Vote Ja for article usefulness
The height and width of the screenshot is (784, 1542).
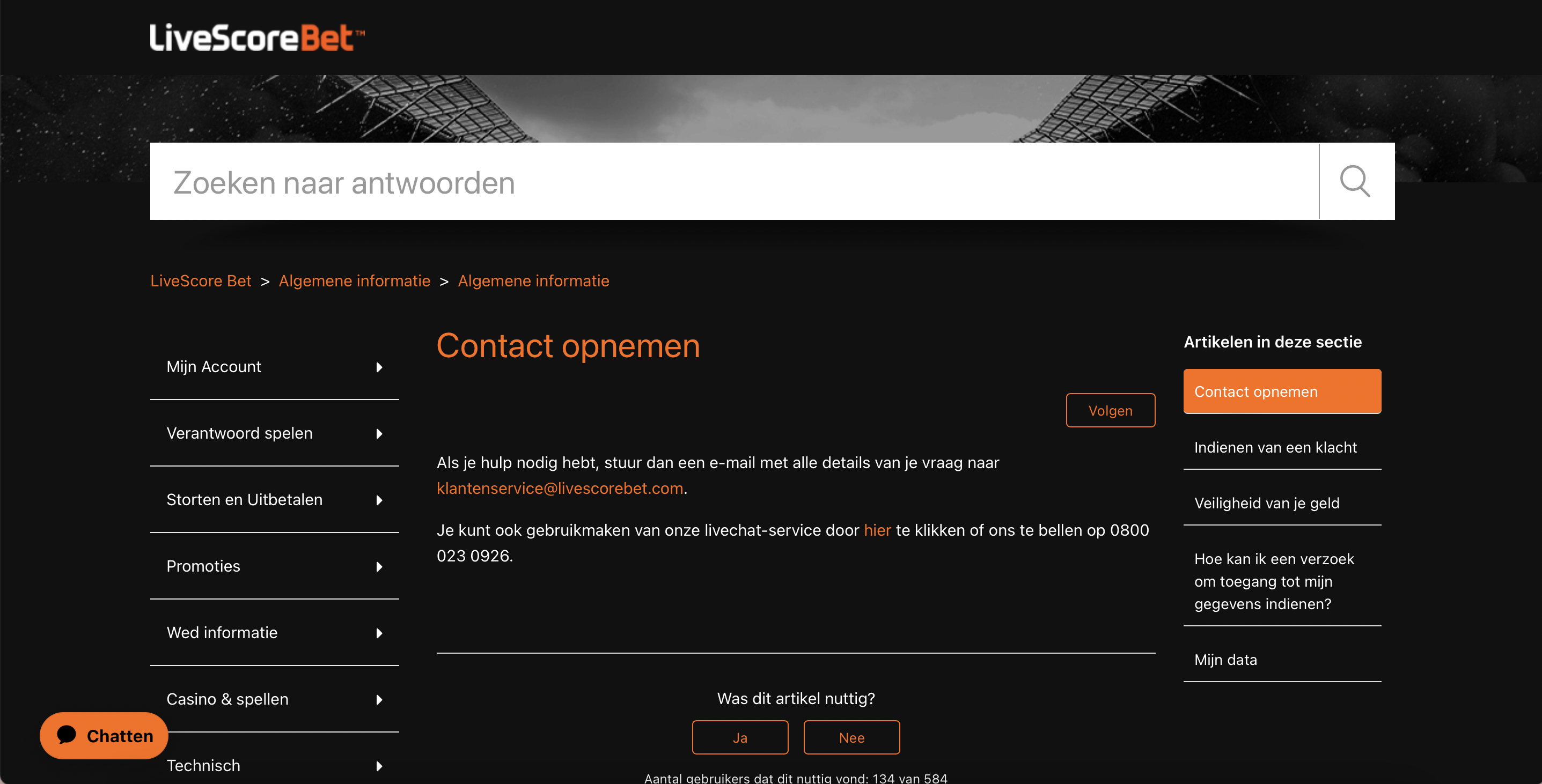pos(740,737)
